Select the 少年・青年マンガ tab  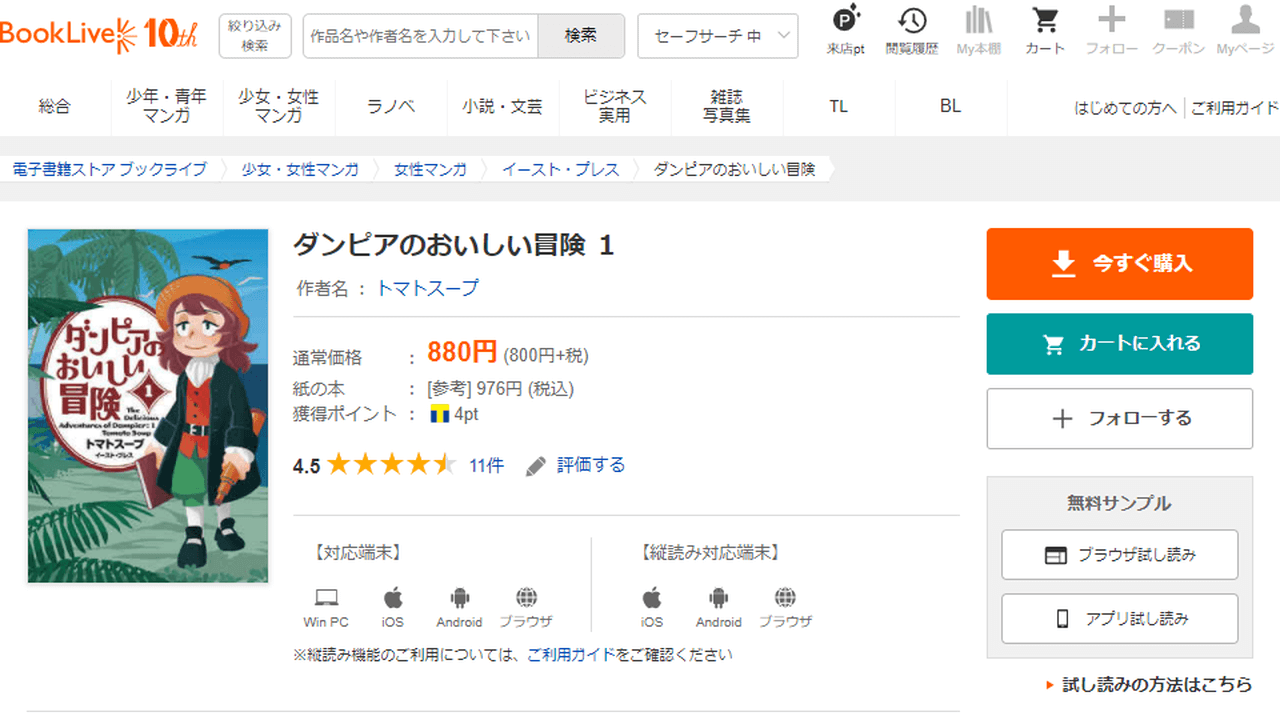click(166, 106)
